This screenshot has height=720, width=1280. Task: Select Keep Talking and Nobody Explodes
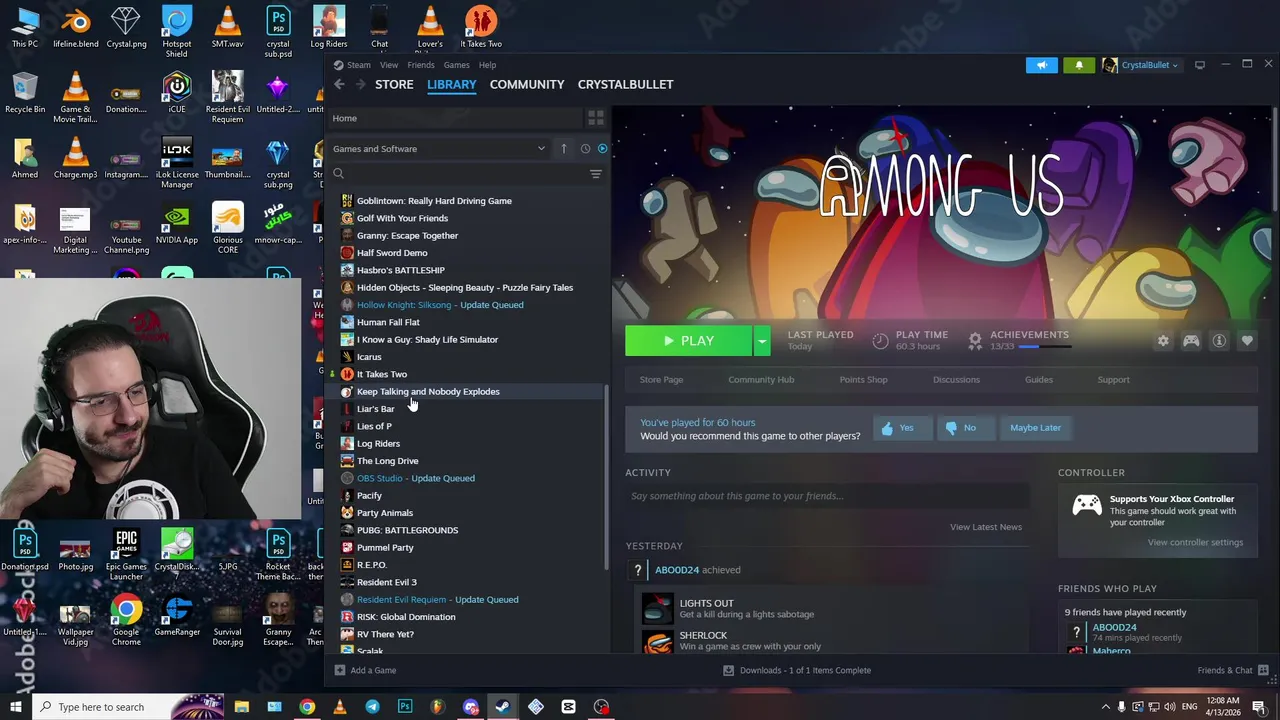click(x=468, y=392)
